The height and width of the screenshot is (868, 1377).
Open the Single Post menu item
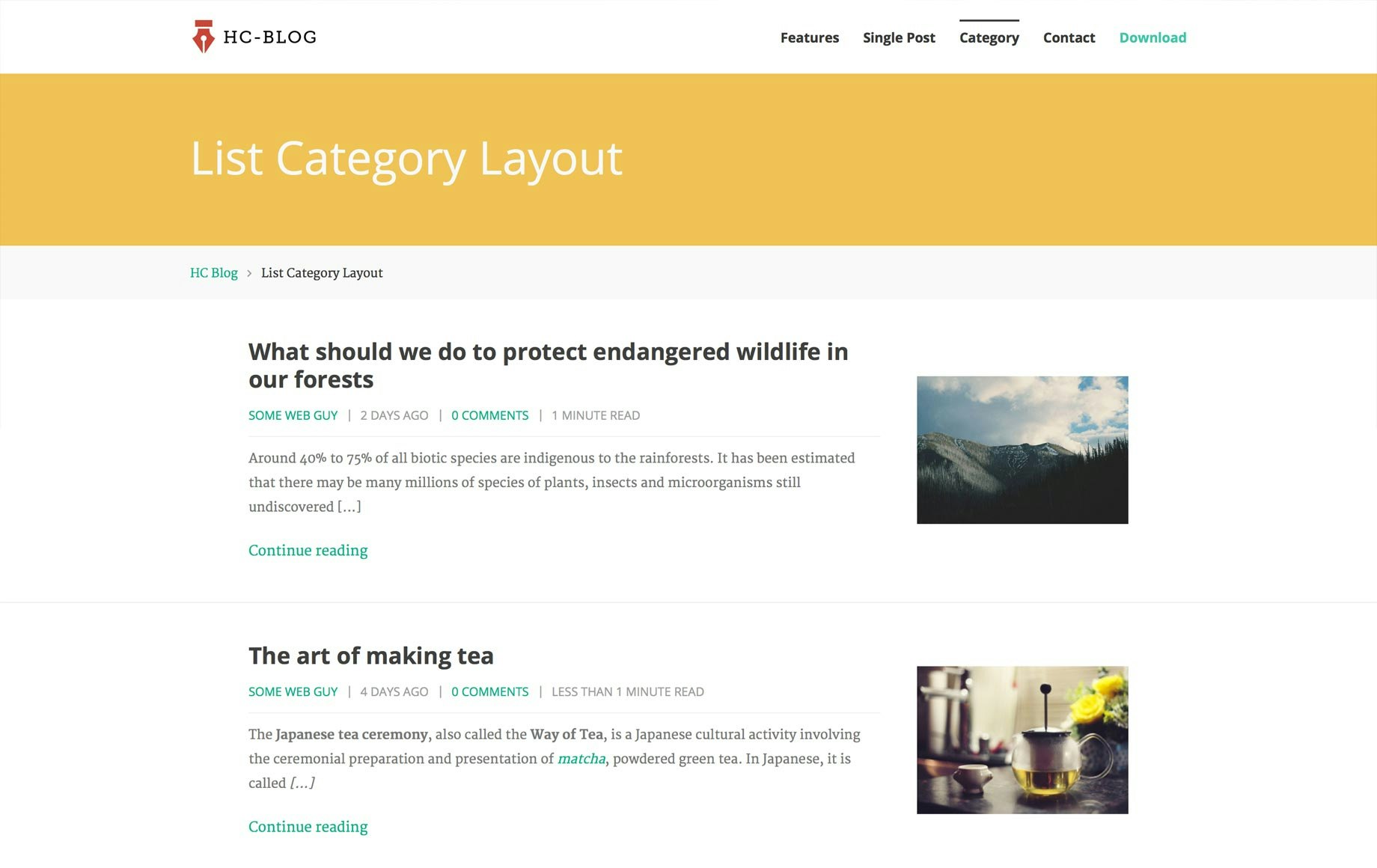(899, 37)
